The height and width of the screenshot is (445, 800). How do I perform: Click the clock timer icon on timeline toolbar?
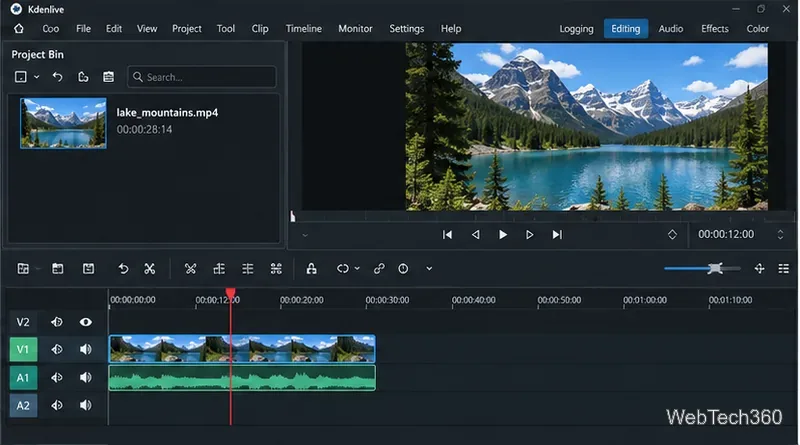tap(403, 269)
